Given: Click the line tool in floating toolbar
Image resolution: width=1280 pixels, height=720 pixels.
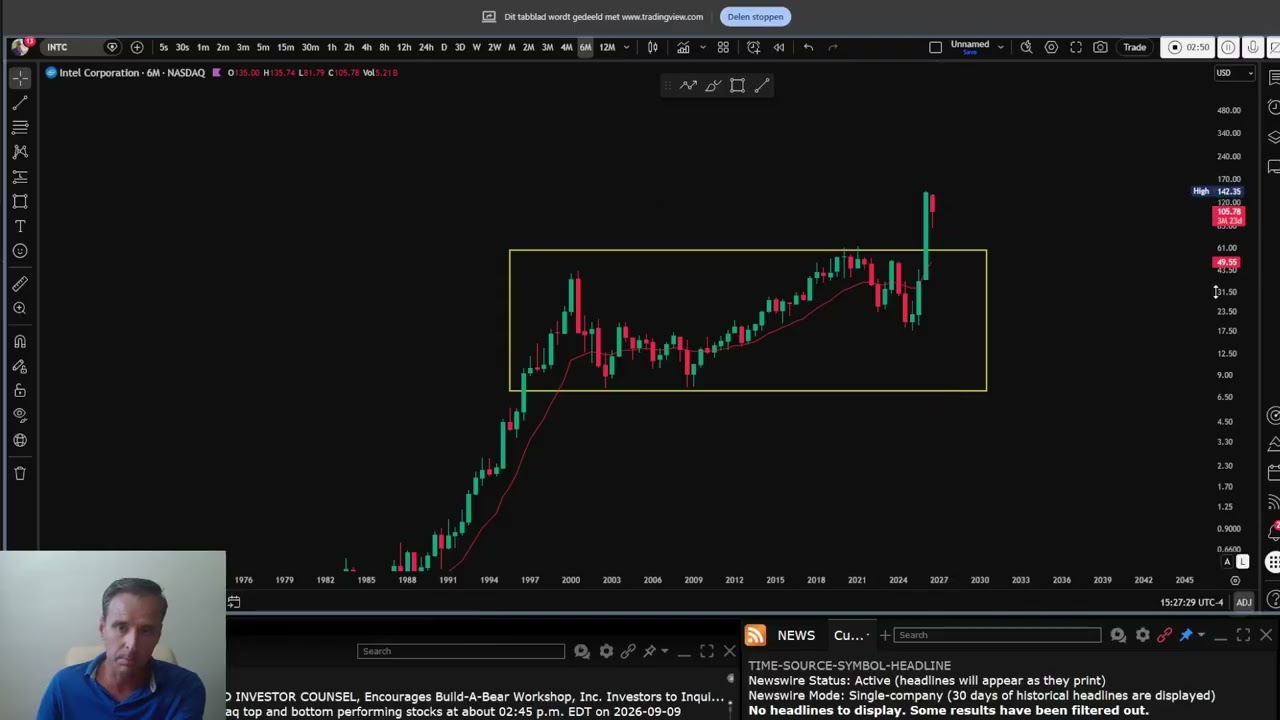Looking at the screenshot, I should coord(762,86).
